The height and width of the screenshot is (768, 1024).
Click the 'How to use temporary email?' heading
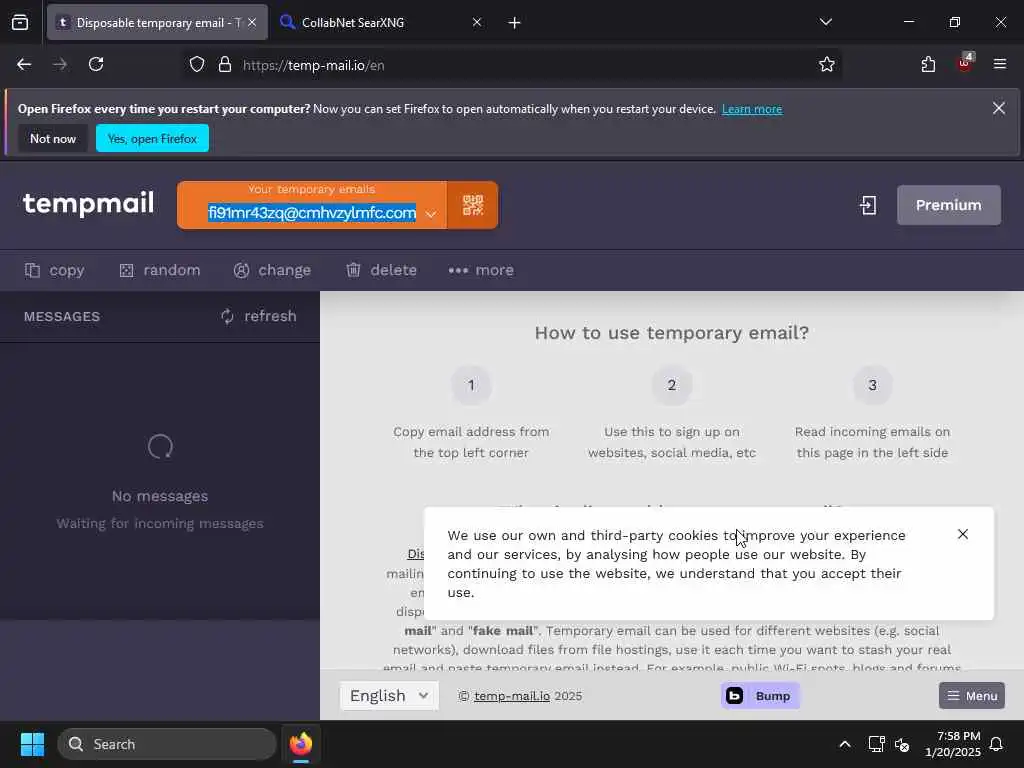tap(671, 333)
